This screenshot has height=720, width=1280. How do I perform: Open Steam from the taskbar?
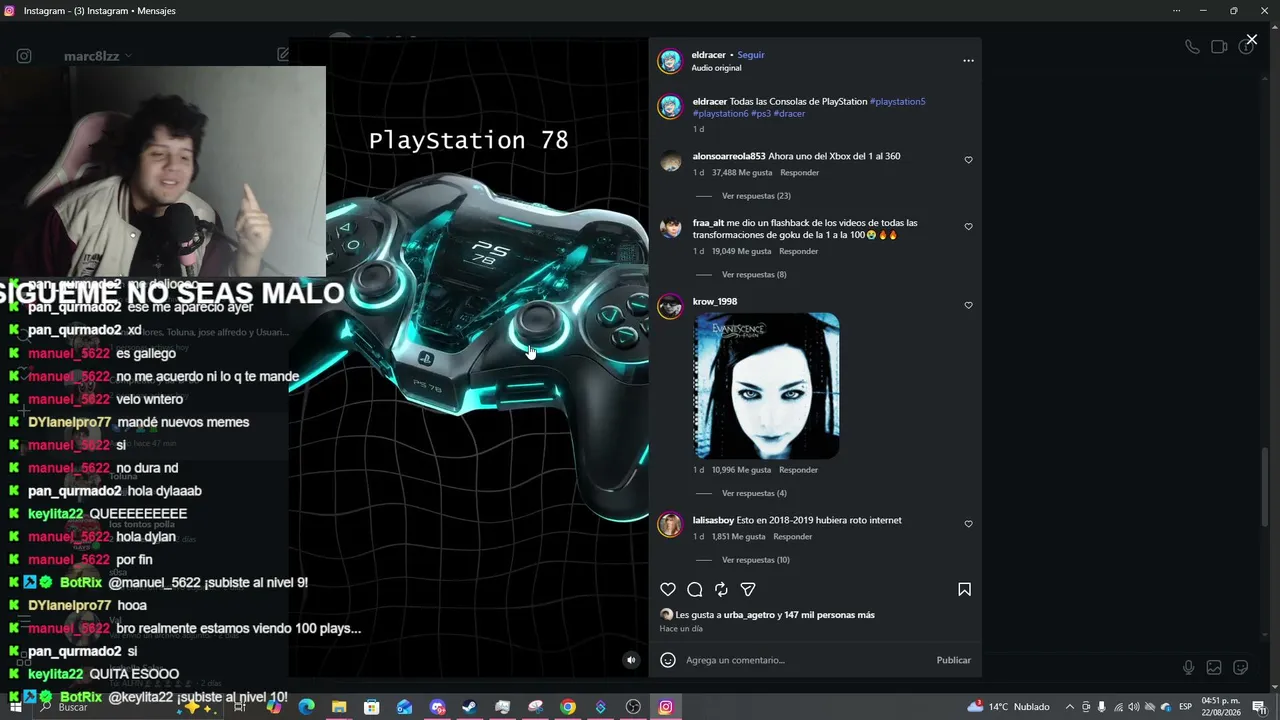pyautogui.click(x=469, y=707)
